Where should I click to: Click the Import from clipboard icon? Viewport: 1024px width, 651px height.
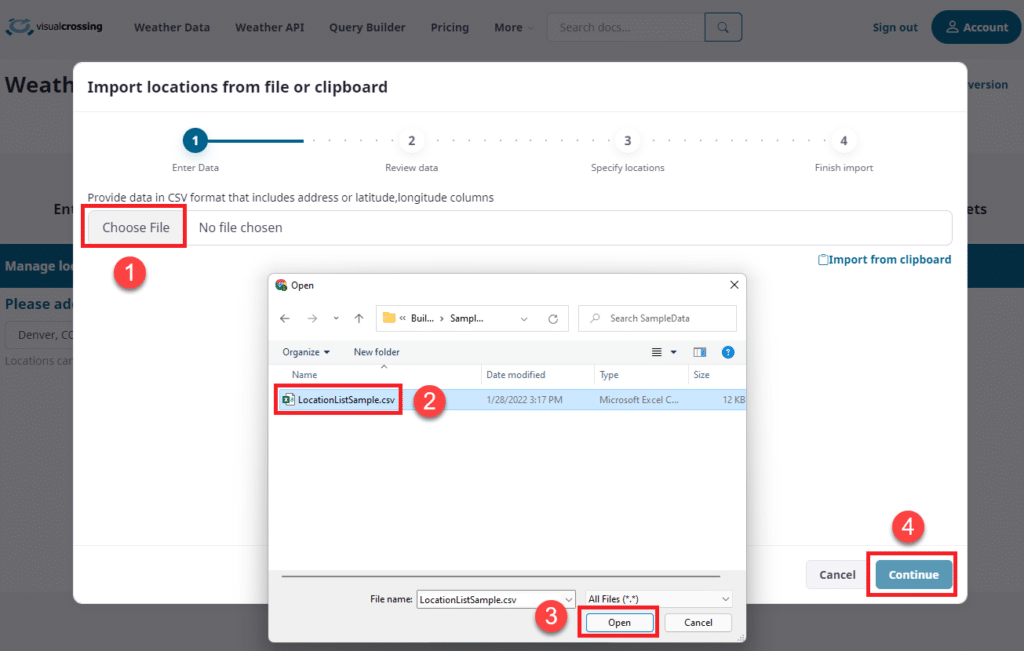(823, 259)
